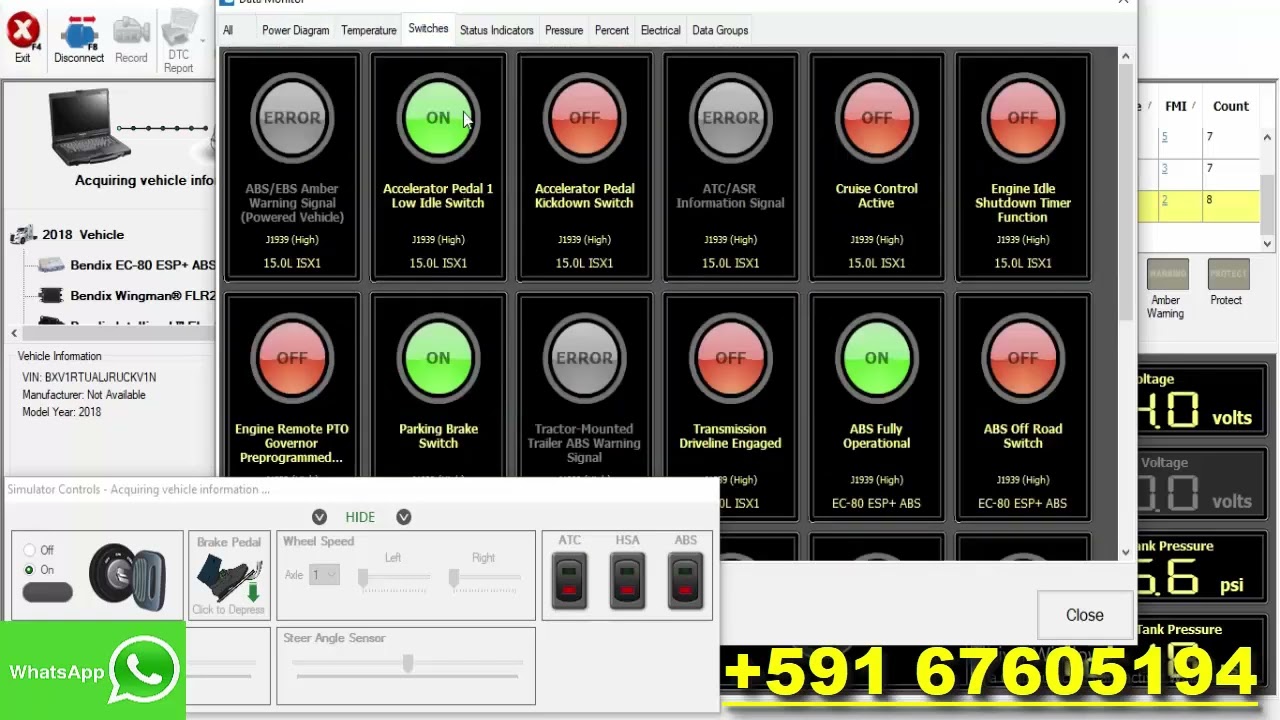Click the Exit toolbar icon
Image resolution: width=1280 pixels, height=720 pixels.
22,38
